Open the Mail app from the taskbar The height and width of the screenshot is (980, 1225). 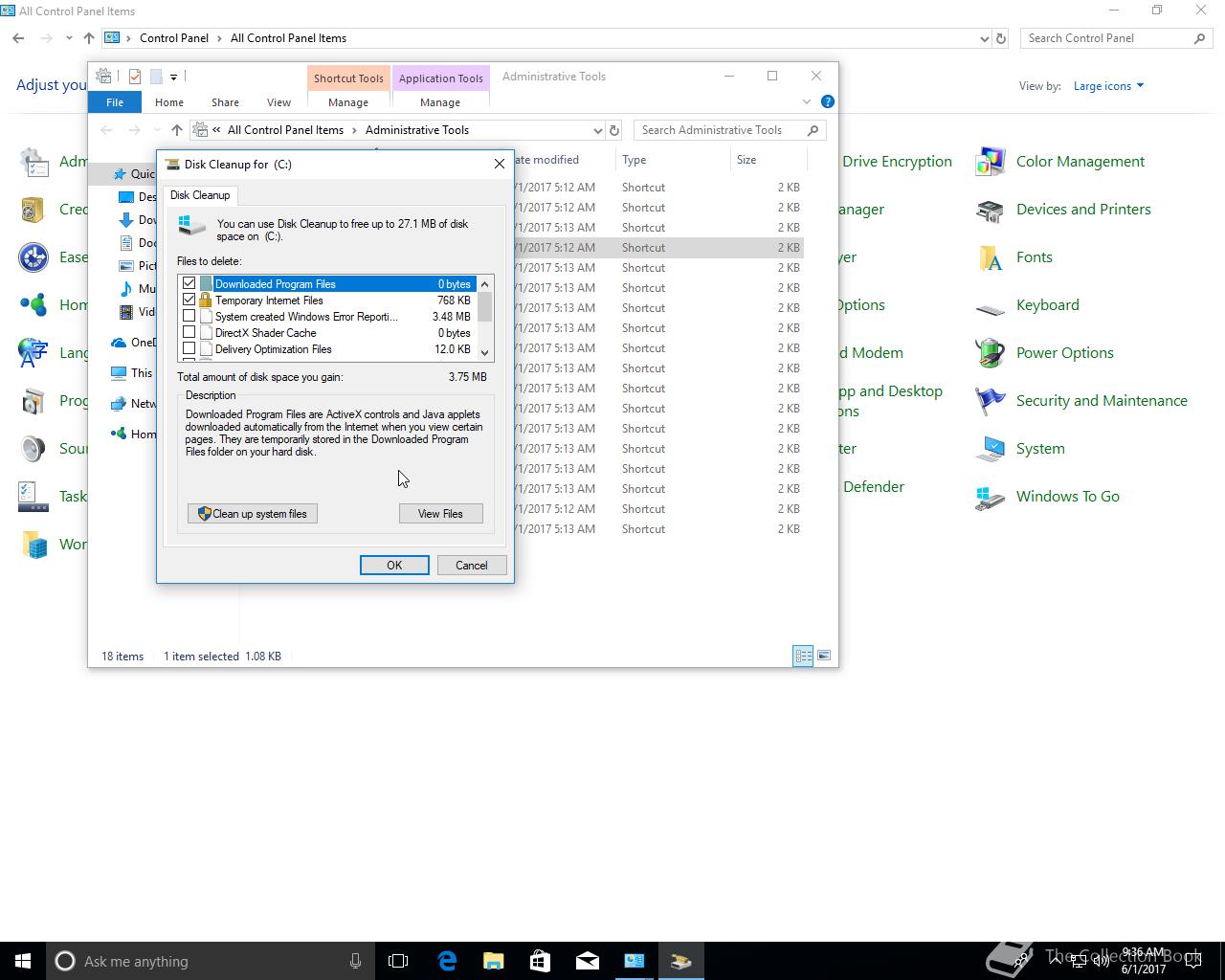pos(587,961)
